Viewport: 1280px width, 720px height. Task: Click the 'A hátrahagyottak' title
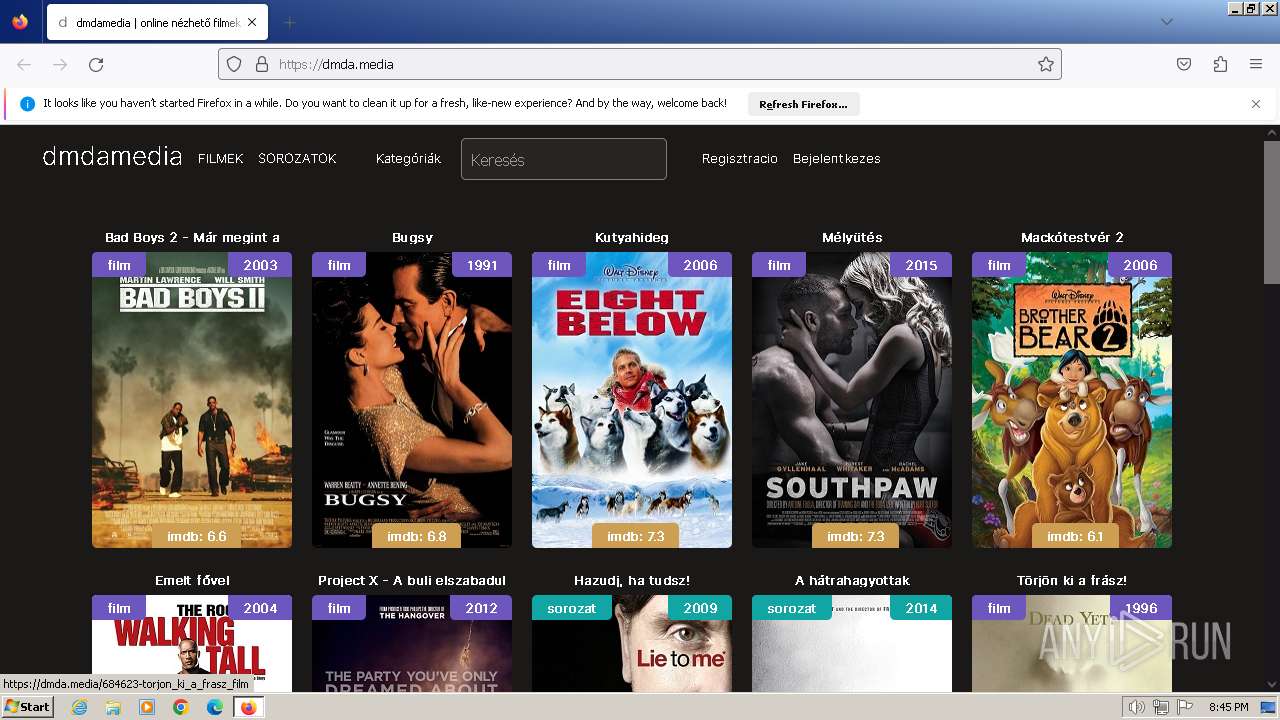852,581
